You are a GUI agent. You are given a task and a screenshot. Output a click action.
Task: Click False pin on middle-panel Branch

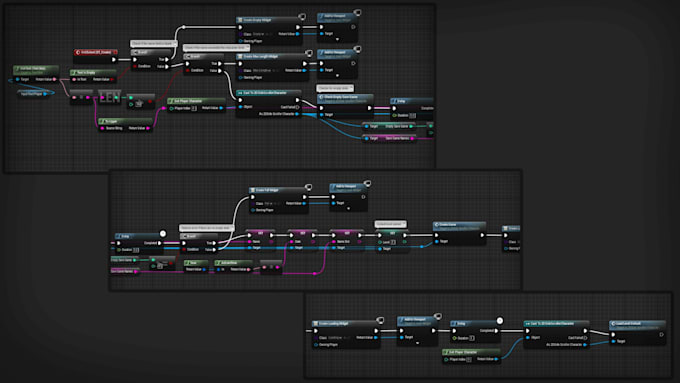click(215, 249)
